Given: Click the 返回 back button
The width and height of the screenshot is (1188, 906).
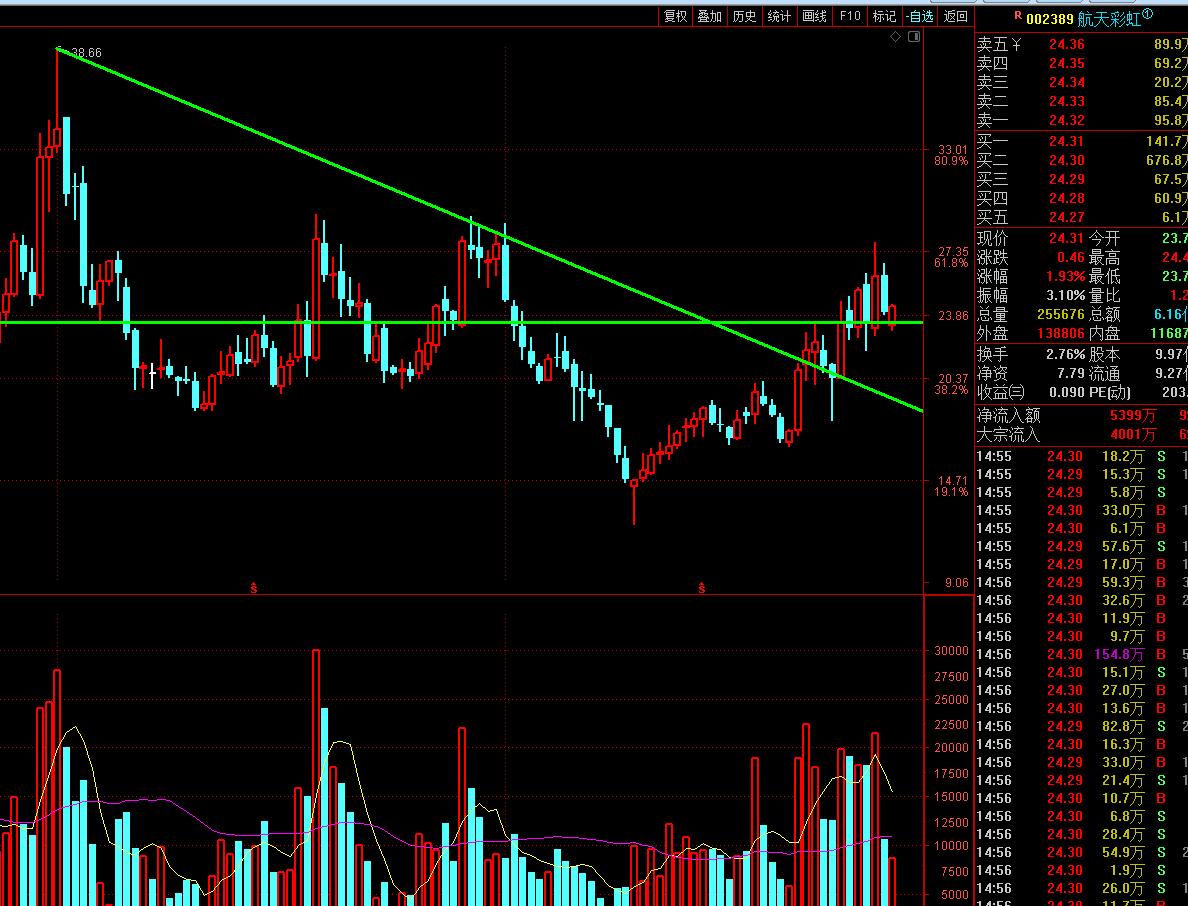Looking at the screenshot, I should point(955,17).
